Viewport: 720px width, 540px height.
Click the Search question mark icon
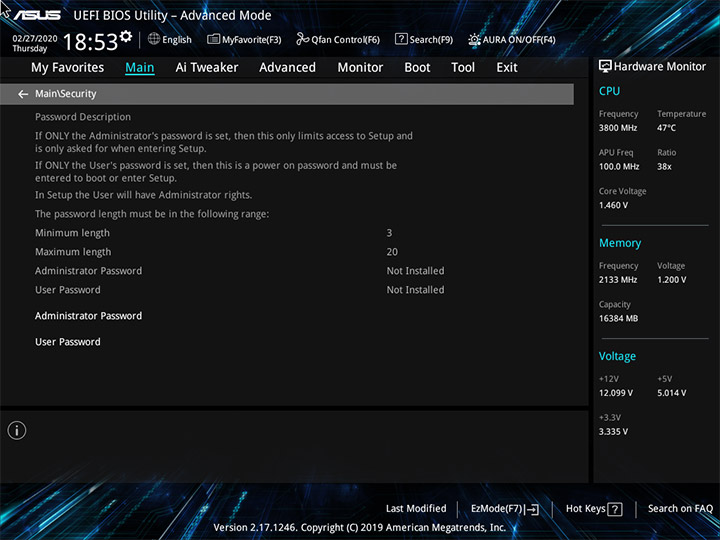coord(401,39)
